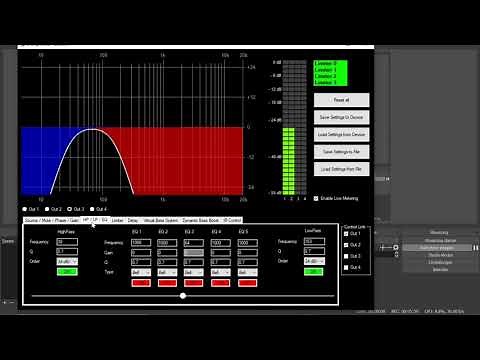This screenshot has width=480, height=360.
Task: Open the HighPass Order dropdown
Action: point(67,262)
